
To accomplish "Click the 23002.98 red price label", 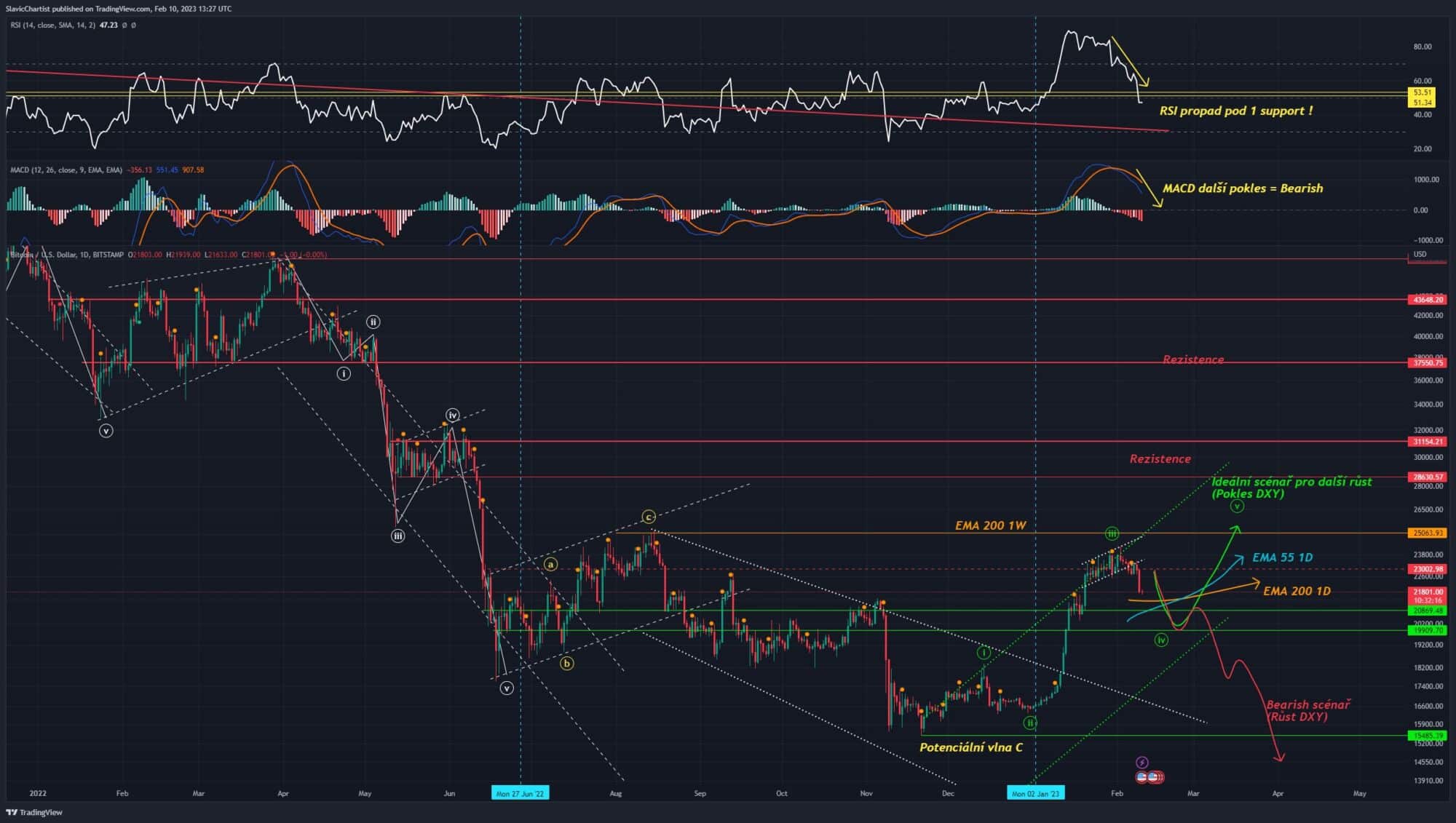I will point(1428,569).
